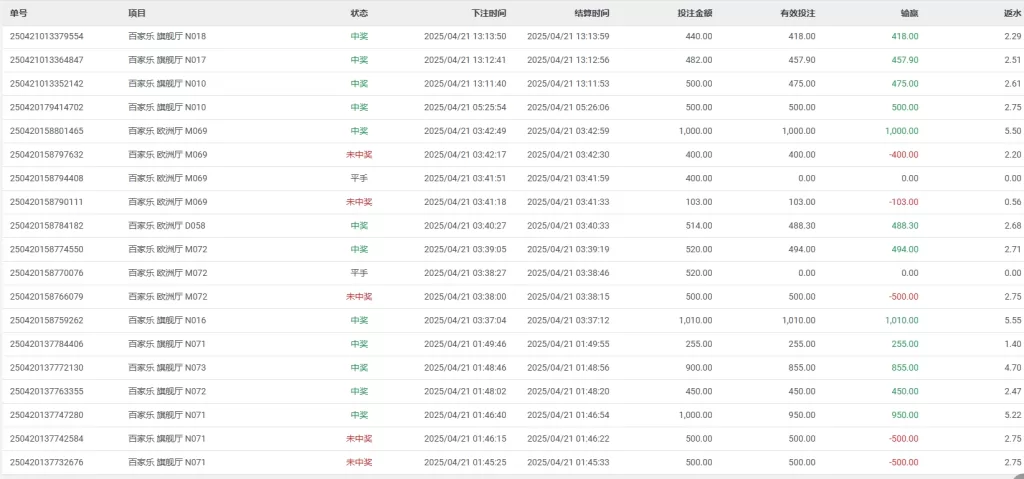Screen dimensions: 1024x479
Task: Click settle time 2025/04/21 13:12:56
Action: (568, 60)
